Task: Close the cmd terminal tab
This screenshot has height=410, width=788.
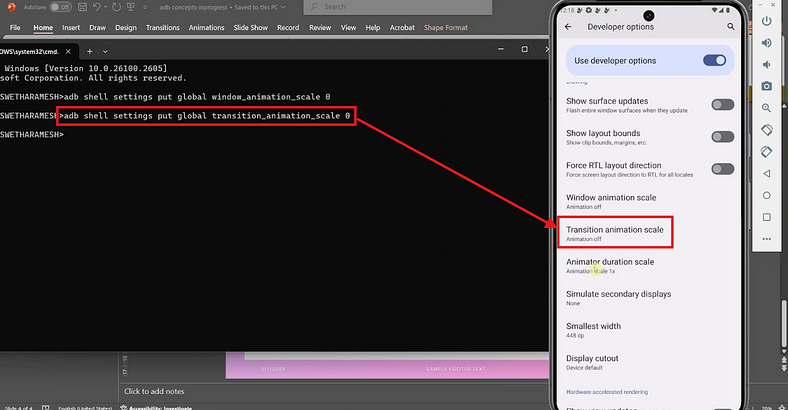Action: click(x=68, y=51)
